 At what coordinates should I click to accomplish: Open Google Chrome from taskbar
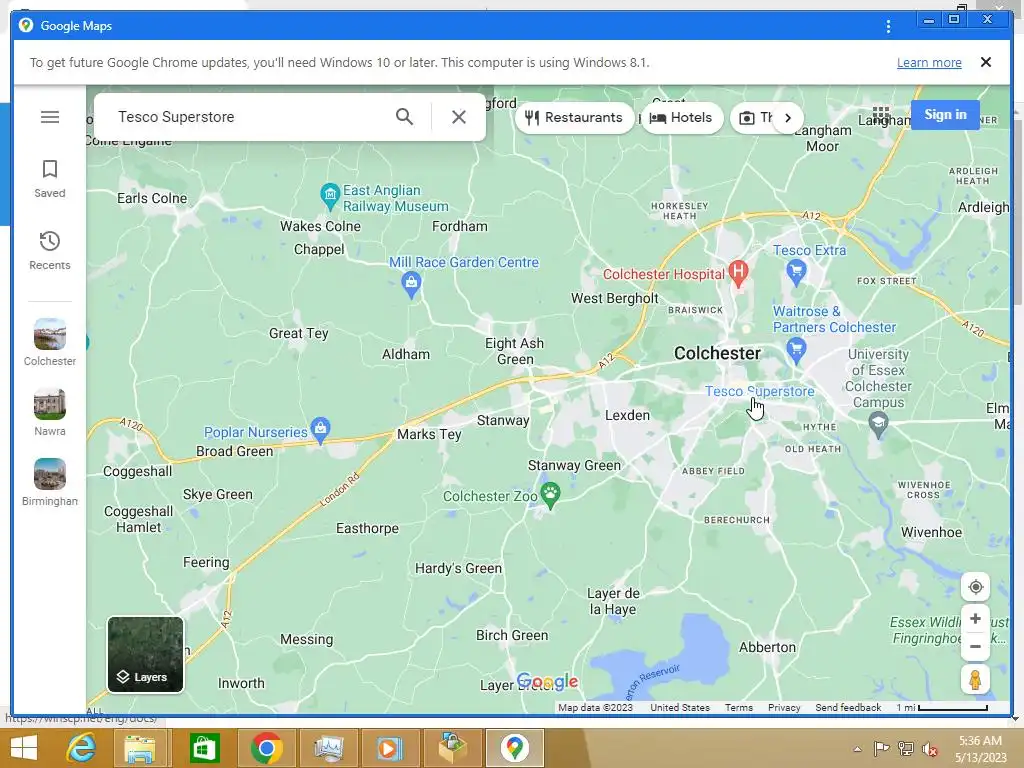coord(266,748)
